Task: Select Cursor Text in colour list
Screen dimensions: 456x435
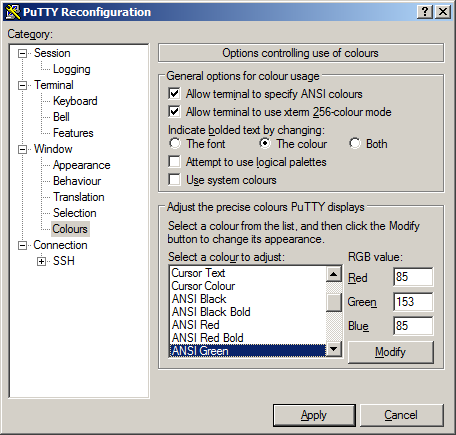Action: (248, 273)
